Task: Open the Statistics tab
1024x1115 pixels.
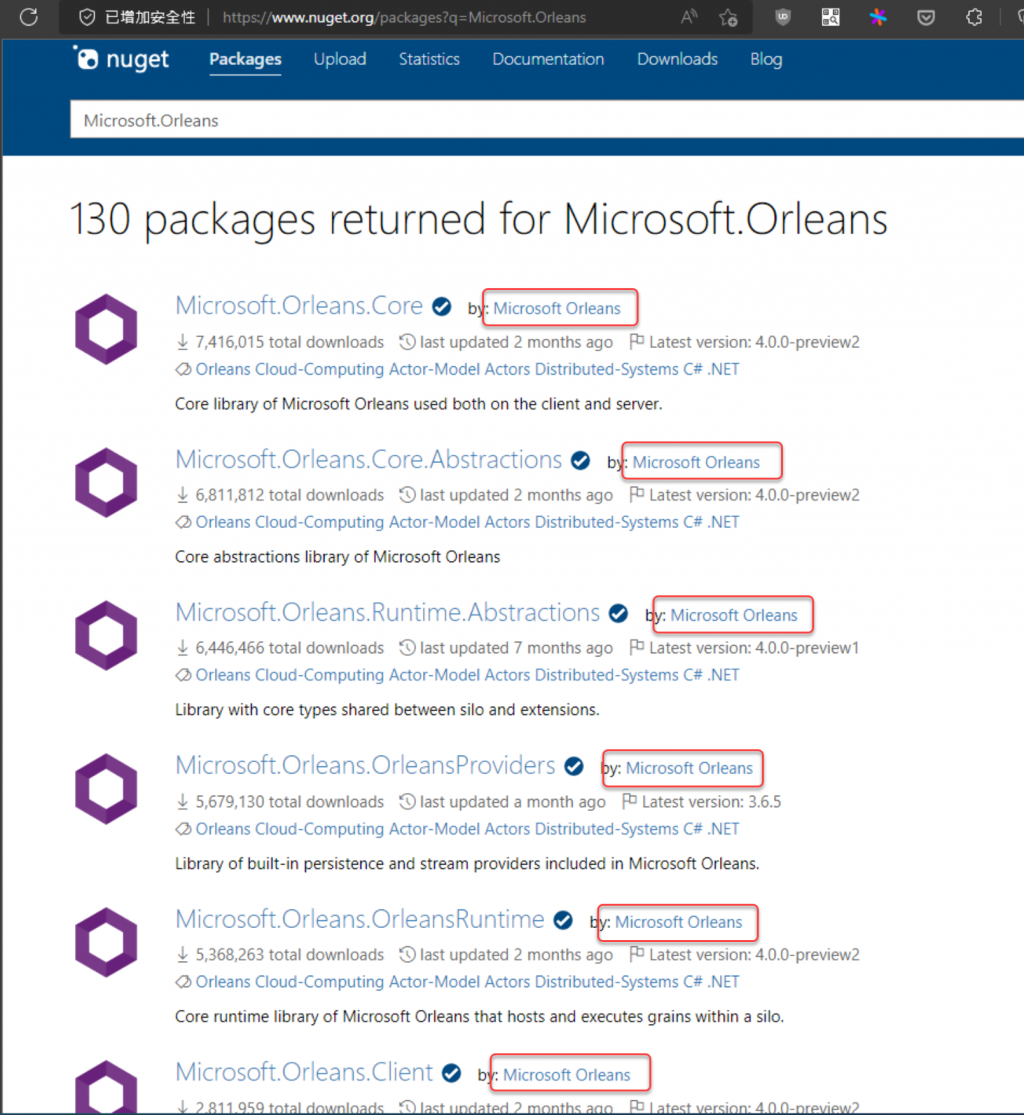Action: tap(429, 59)
